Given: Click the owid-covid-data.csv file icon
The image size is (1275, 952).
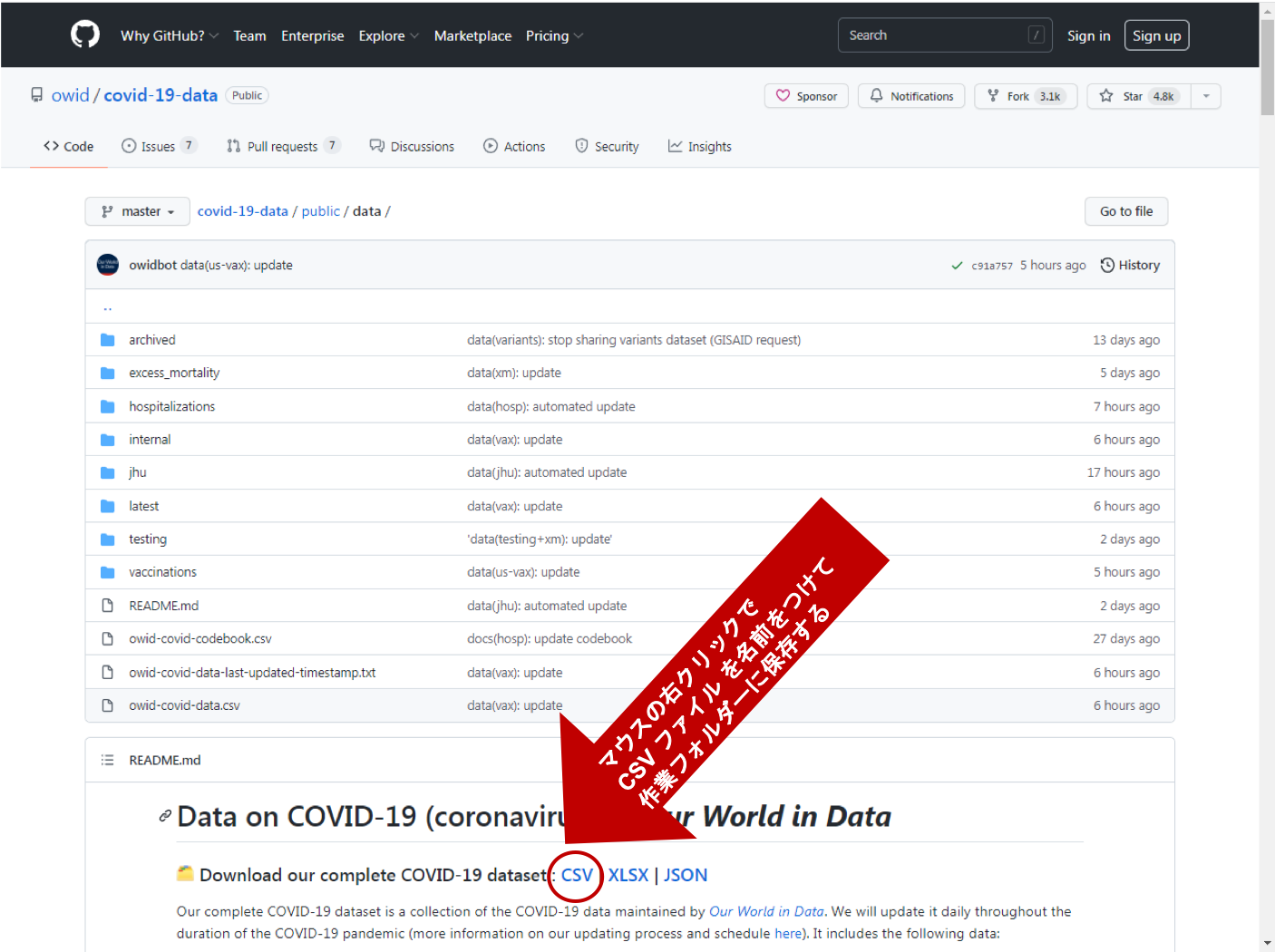Looking at the screenshot, I should [x=108, y=705].
